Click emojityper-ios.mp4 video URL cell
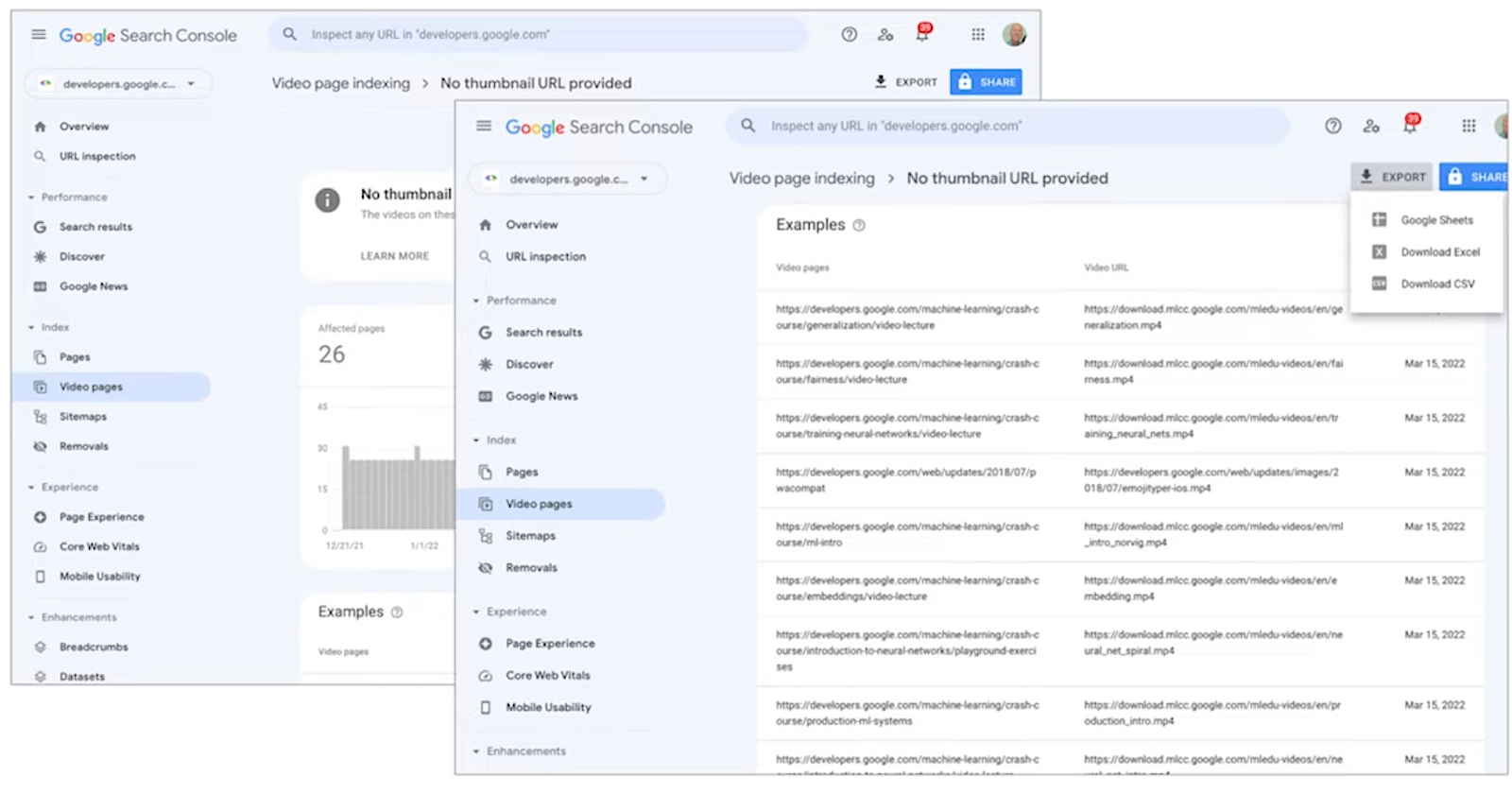 [x=1211, y=480]
